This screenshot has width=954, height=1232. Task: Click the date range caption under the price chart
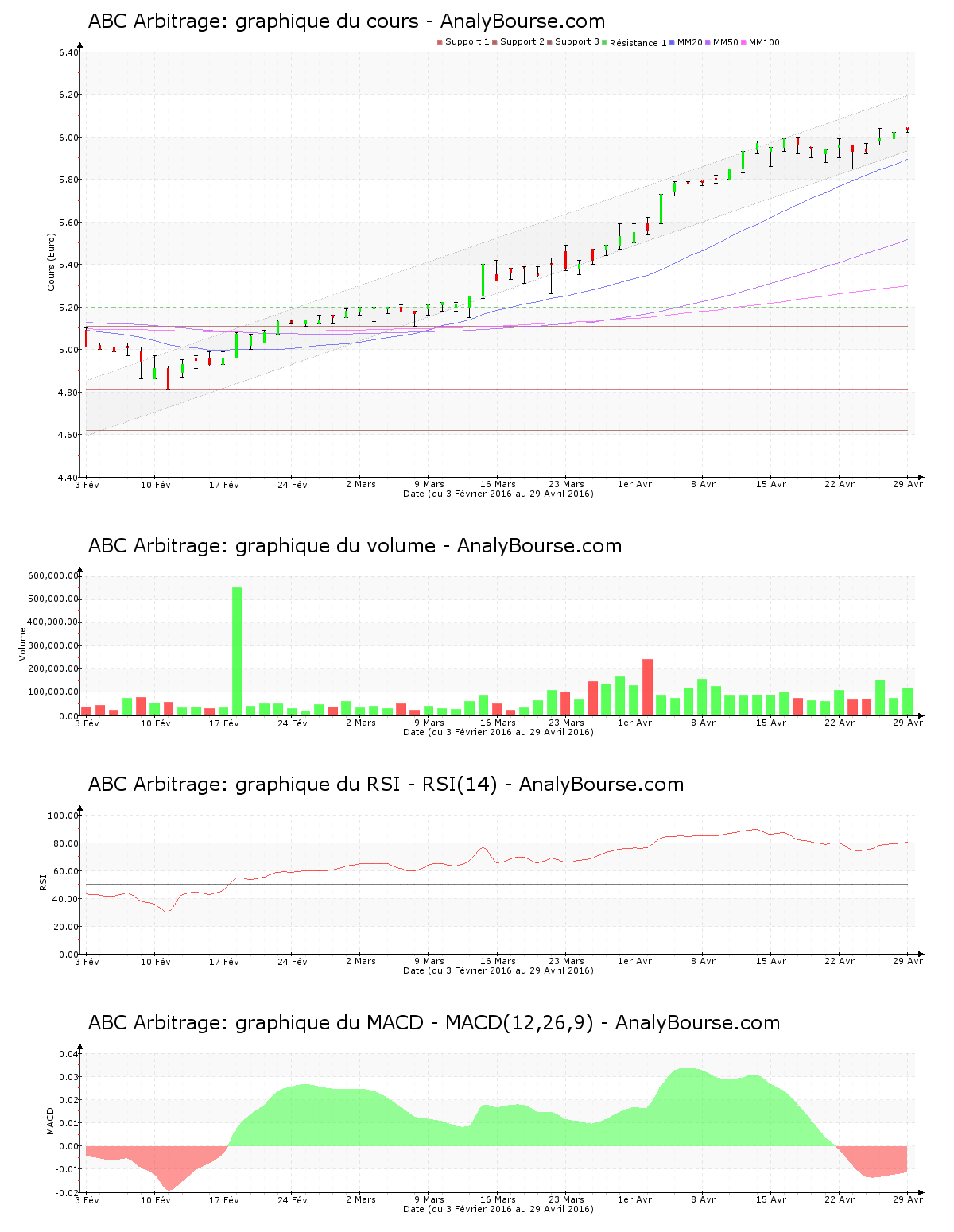(x=498, y=494)
